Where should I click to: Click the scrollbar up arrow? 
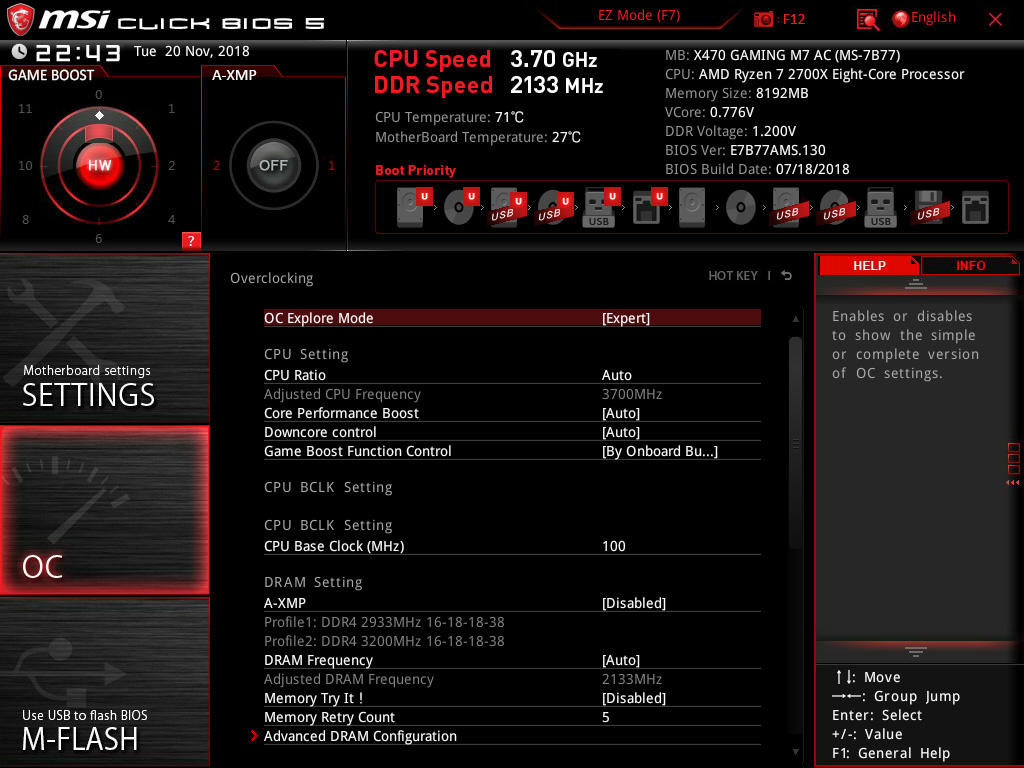coord(795,319)
